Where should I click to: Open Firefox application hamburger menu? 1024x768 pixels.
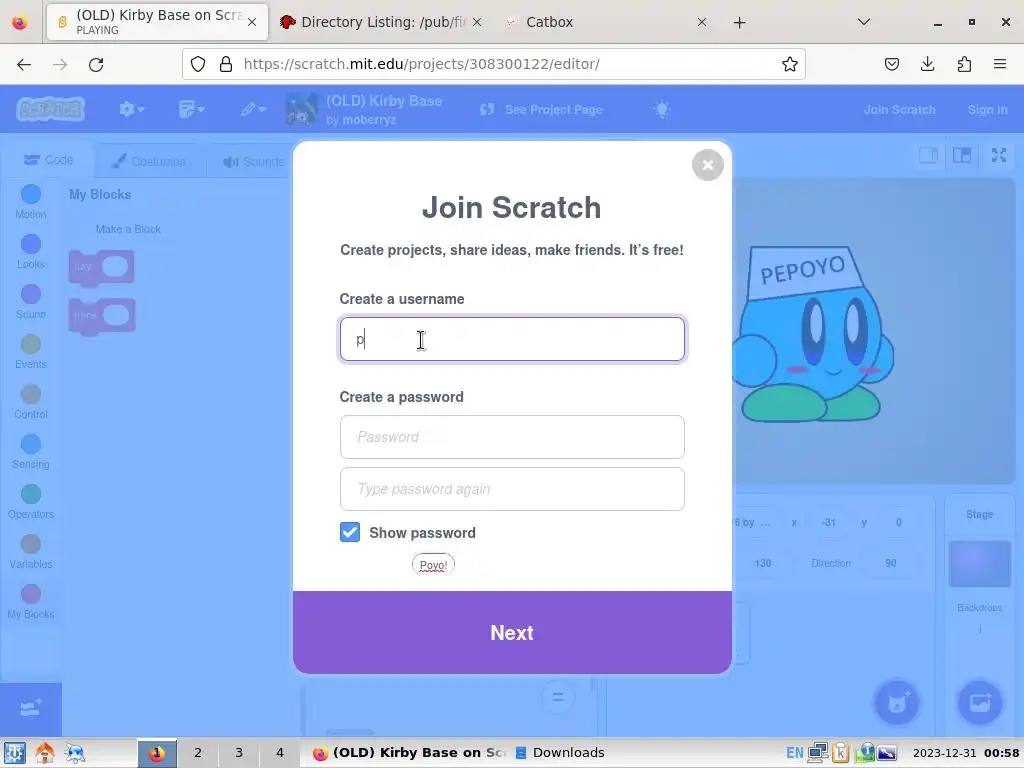(1000, 64)
